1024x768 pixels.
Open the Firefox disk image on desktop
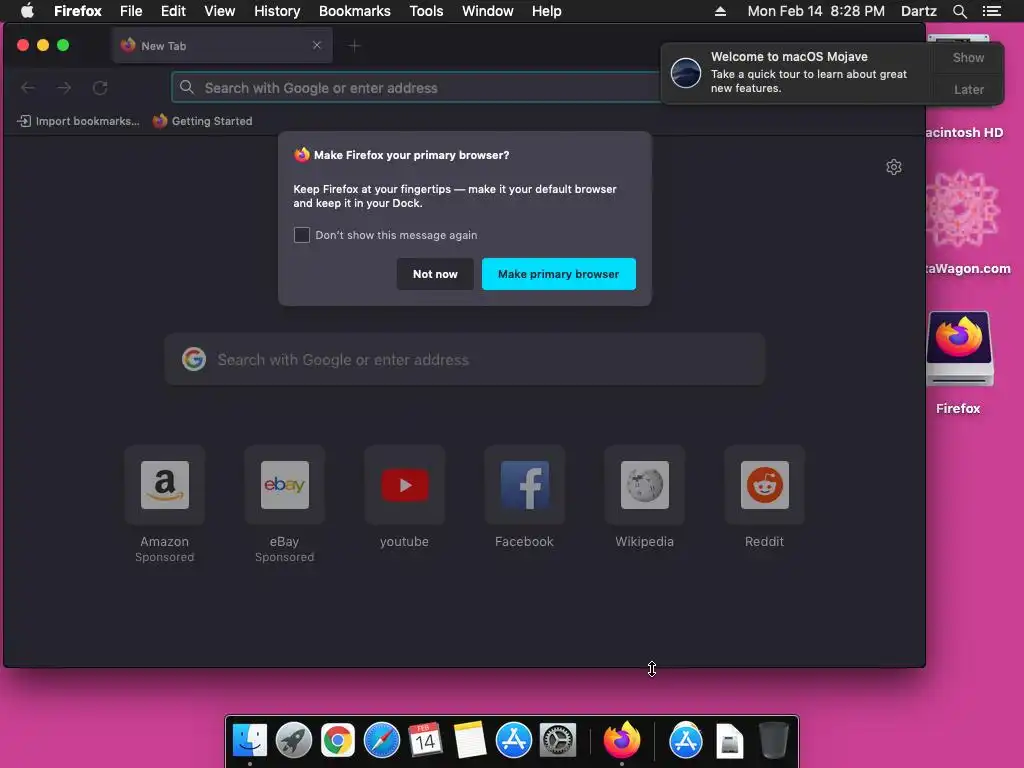tap(959, 350)
